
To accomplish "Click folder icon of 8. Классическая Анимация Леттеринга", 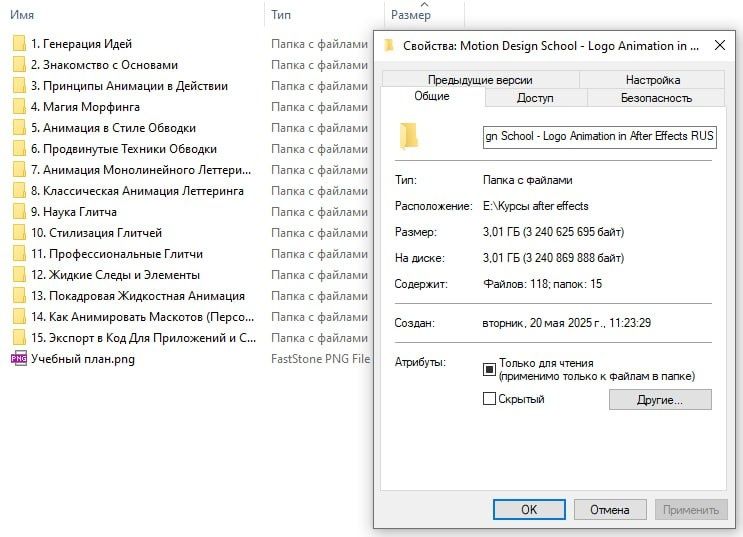I will 19,191.
